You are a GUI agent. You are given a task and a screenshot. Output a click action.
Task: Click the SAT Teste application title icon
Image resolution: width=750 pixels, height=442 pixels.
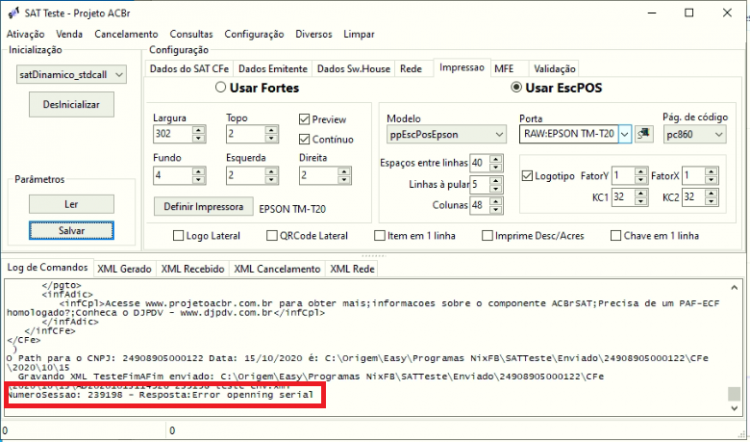point(13,13)
